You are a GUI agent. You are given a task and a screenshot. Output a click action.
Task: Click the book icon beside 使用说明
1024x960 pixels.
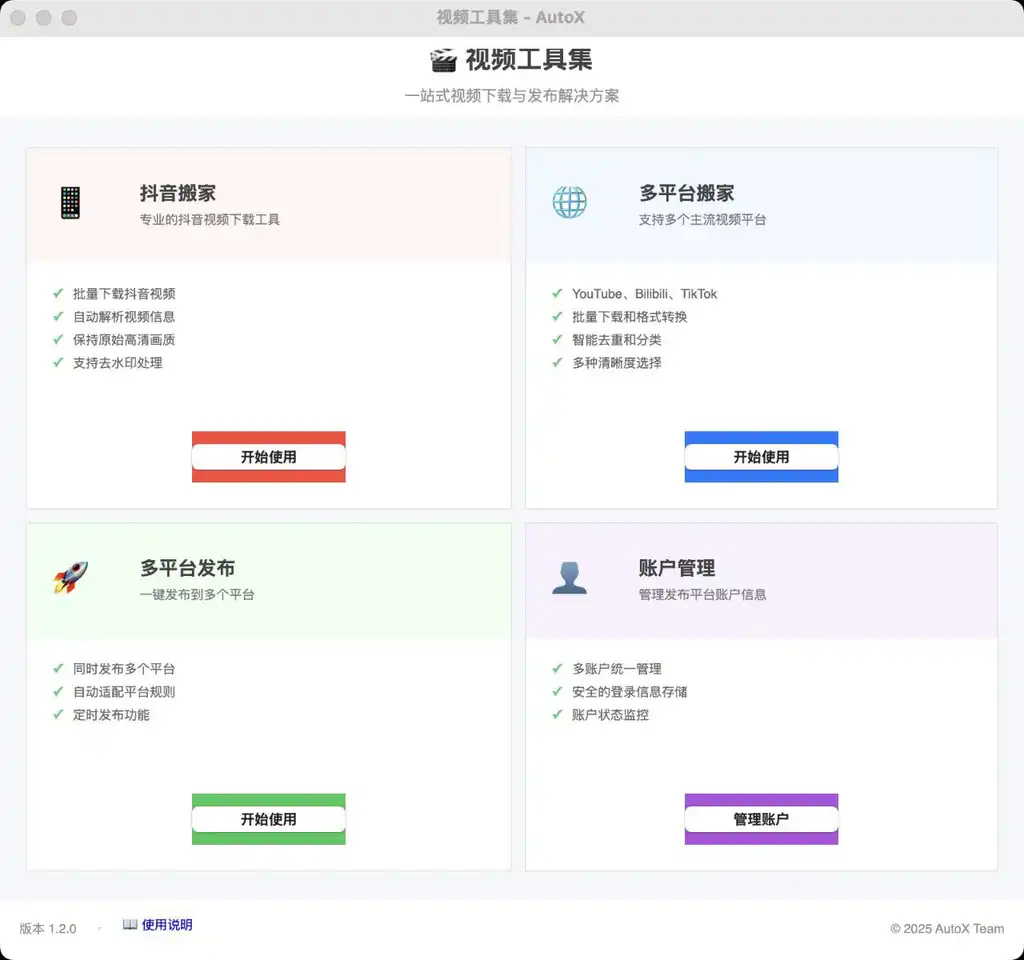pyautogui.click(x=130, y=924)
